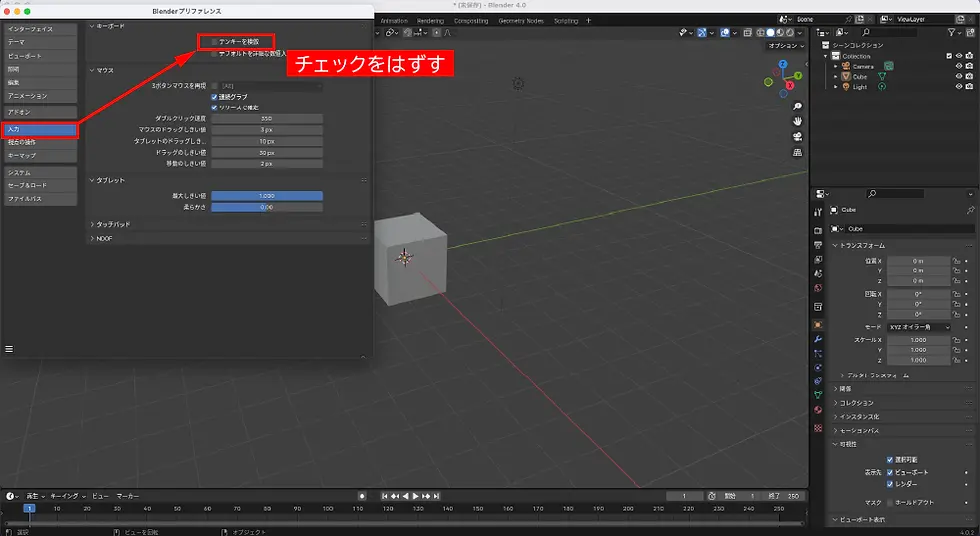Select アドオン in Preferences sidebar
This screenshot has width=980, height=536.
pyautogui.click(x=41, y=112)
